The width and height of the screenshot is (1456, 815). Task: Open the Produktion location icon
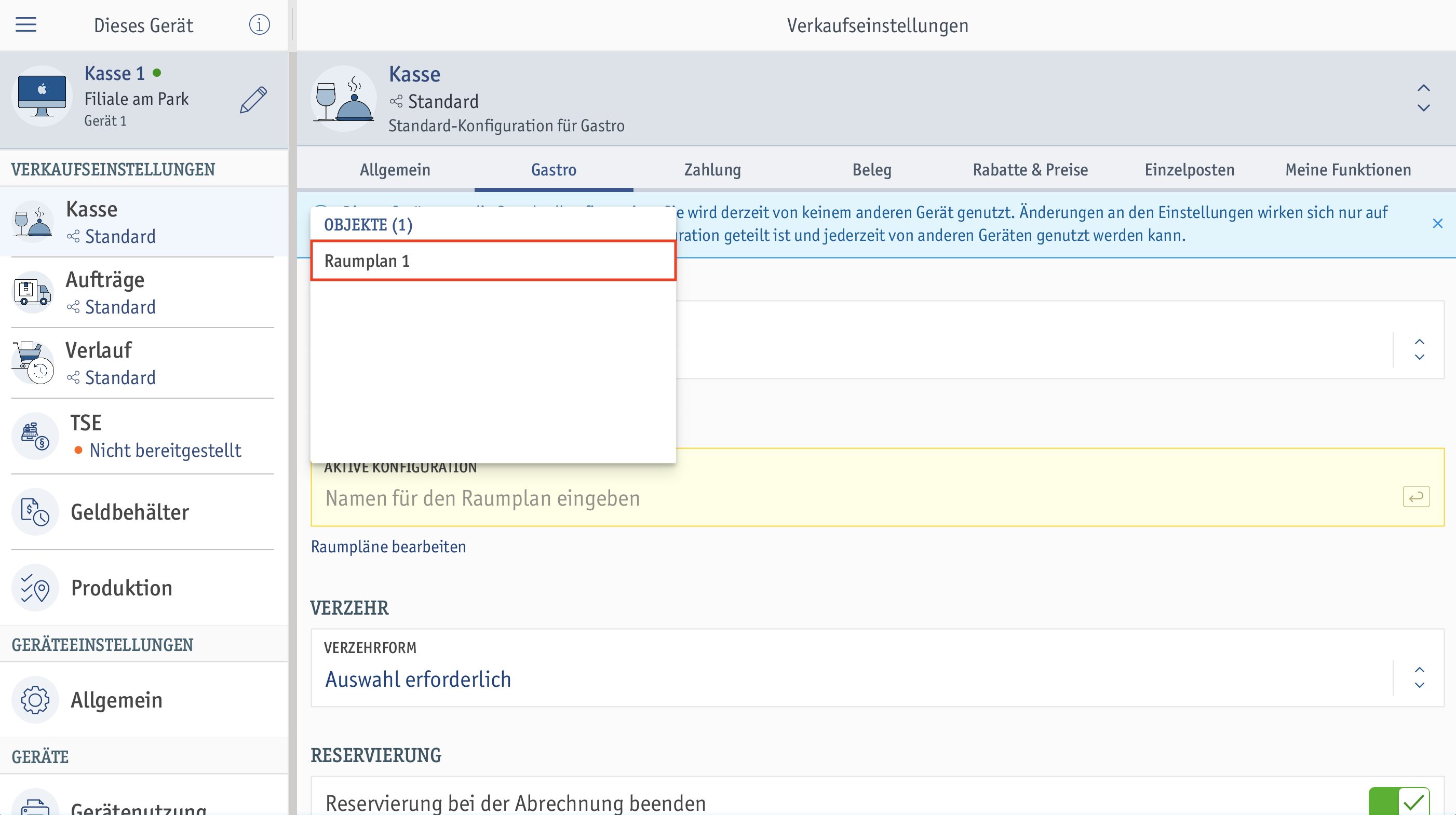coord(35,588)
